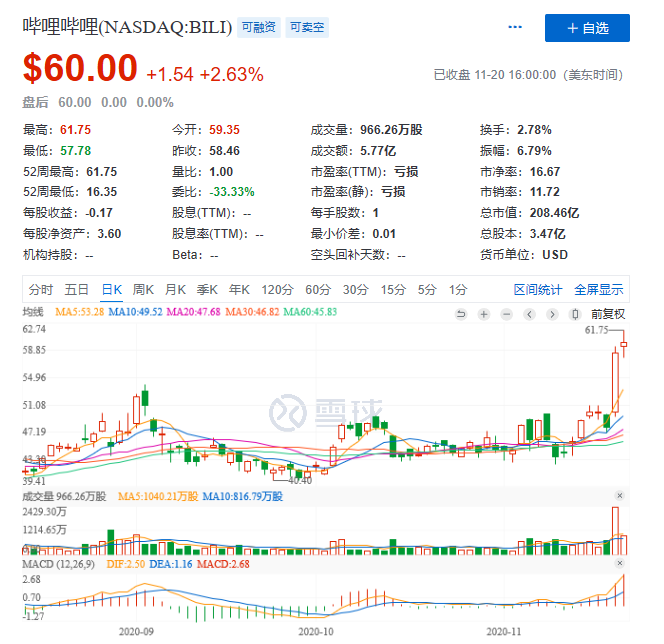This screenshot has width=664, height=644.
Task: Click the 均线 label
Action: pos(33,312)
